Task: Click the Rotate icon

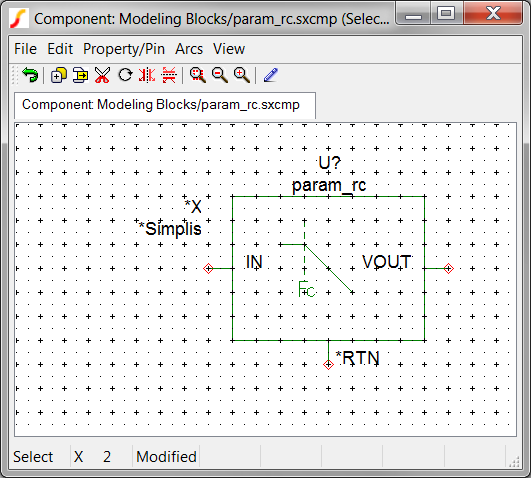Action: coord(125,75)
